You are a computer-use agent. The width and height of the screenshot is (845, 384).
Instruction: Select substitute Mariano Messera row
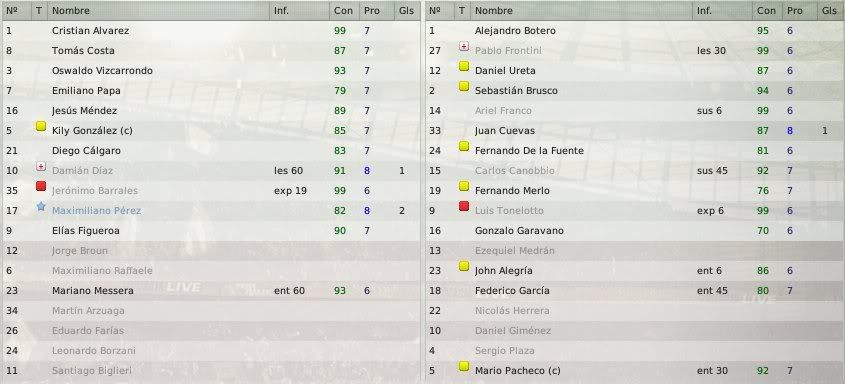(x=211, y=291)
